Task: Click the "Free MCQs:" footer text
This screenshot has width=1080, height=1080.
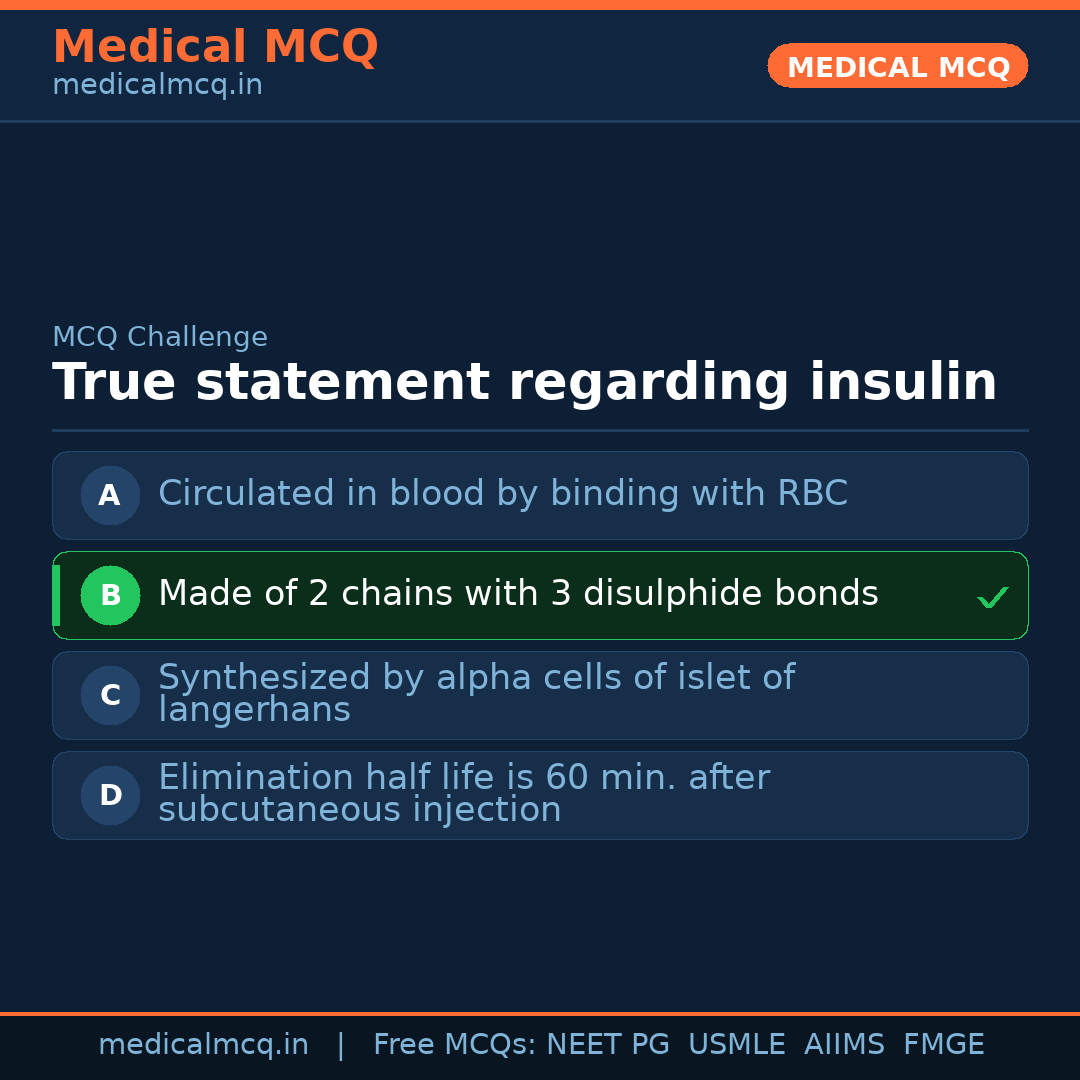Action: [455, 1045]
